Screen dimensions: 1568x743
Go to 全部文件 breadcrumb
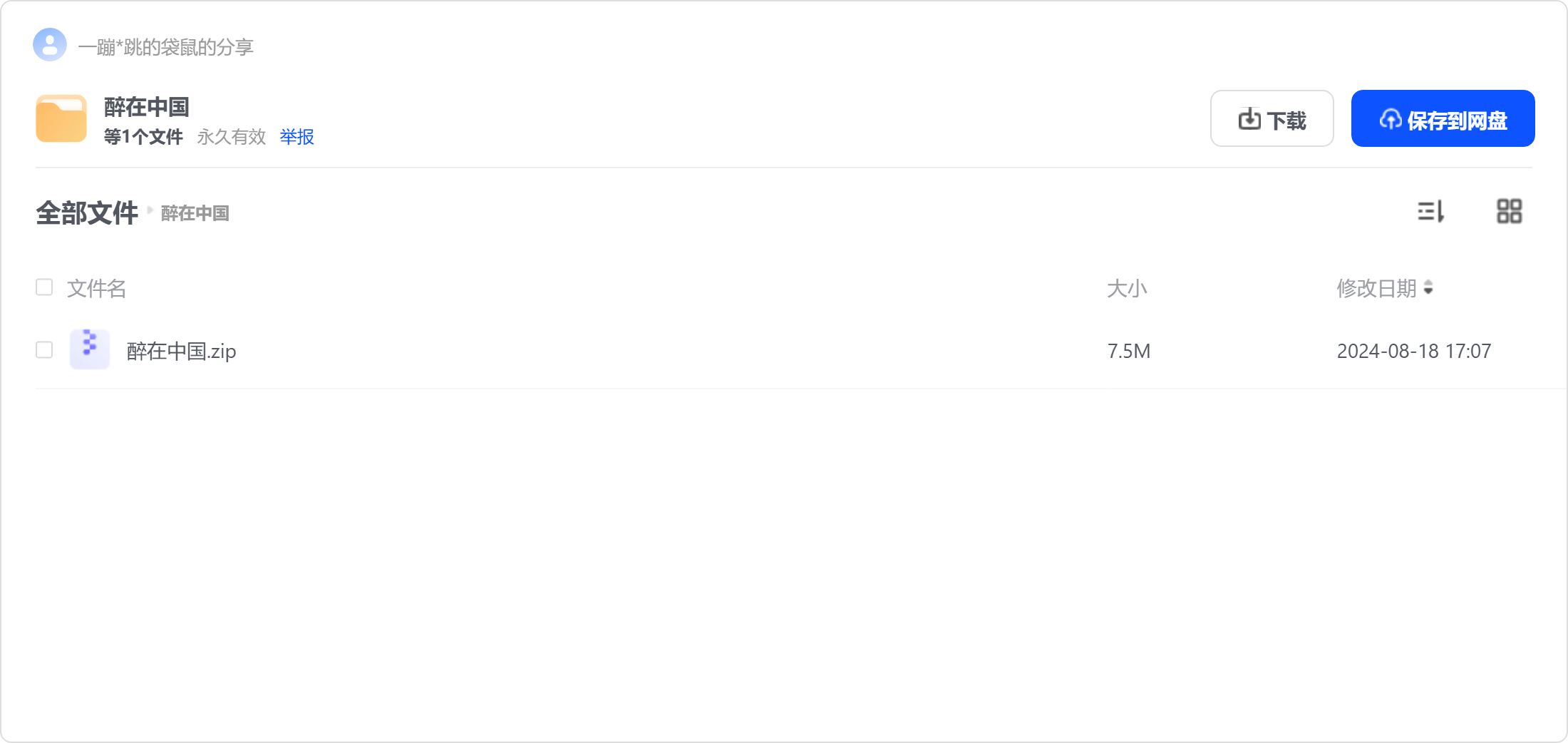coord(87,212)
